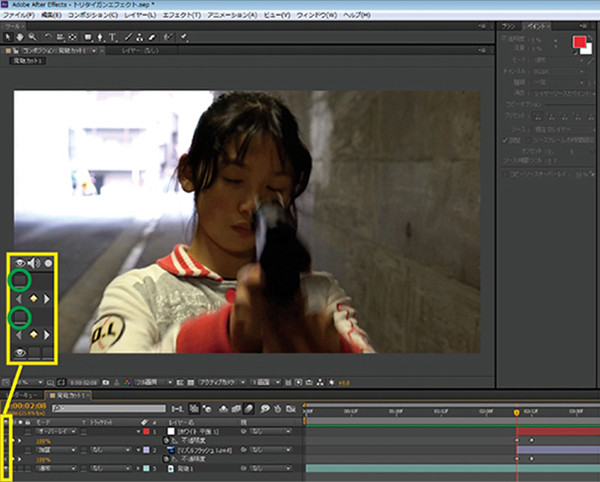Toggle stopwatch for layer 1 opacity

166,441
